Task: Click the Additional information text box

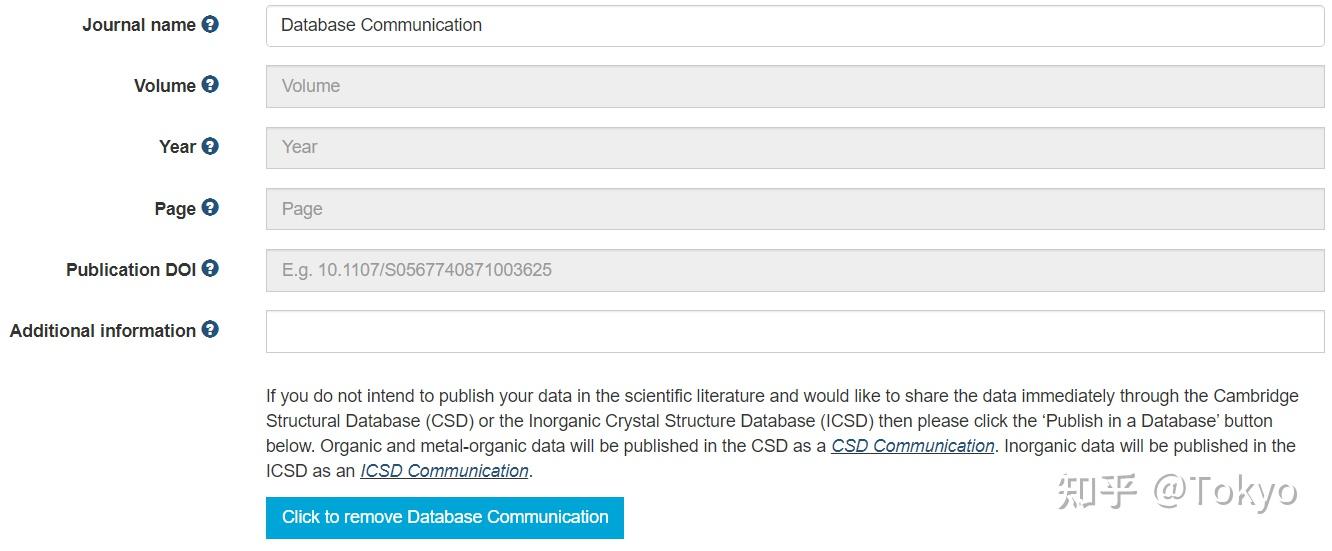Action: point(794,332)
